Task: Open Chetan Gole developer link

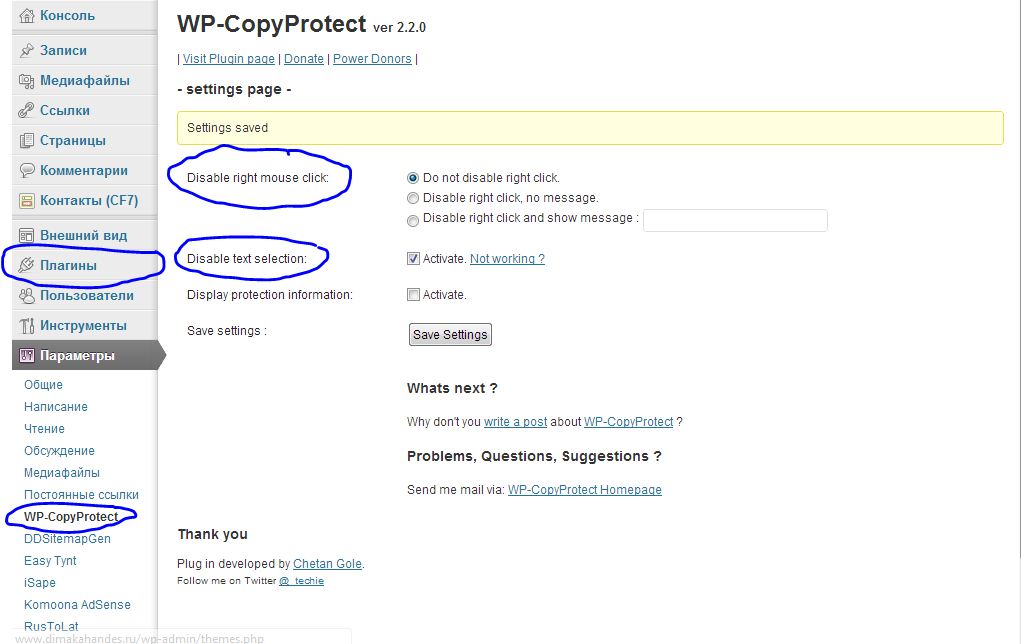Action: tap(327, 564)
